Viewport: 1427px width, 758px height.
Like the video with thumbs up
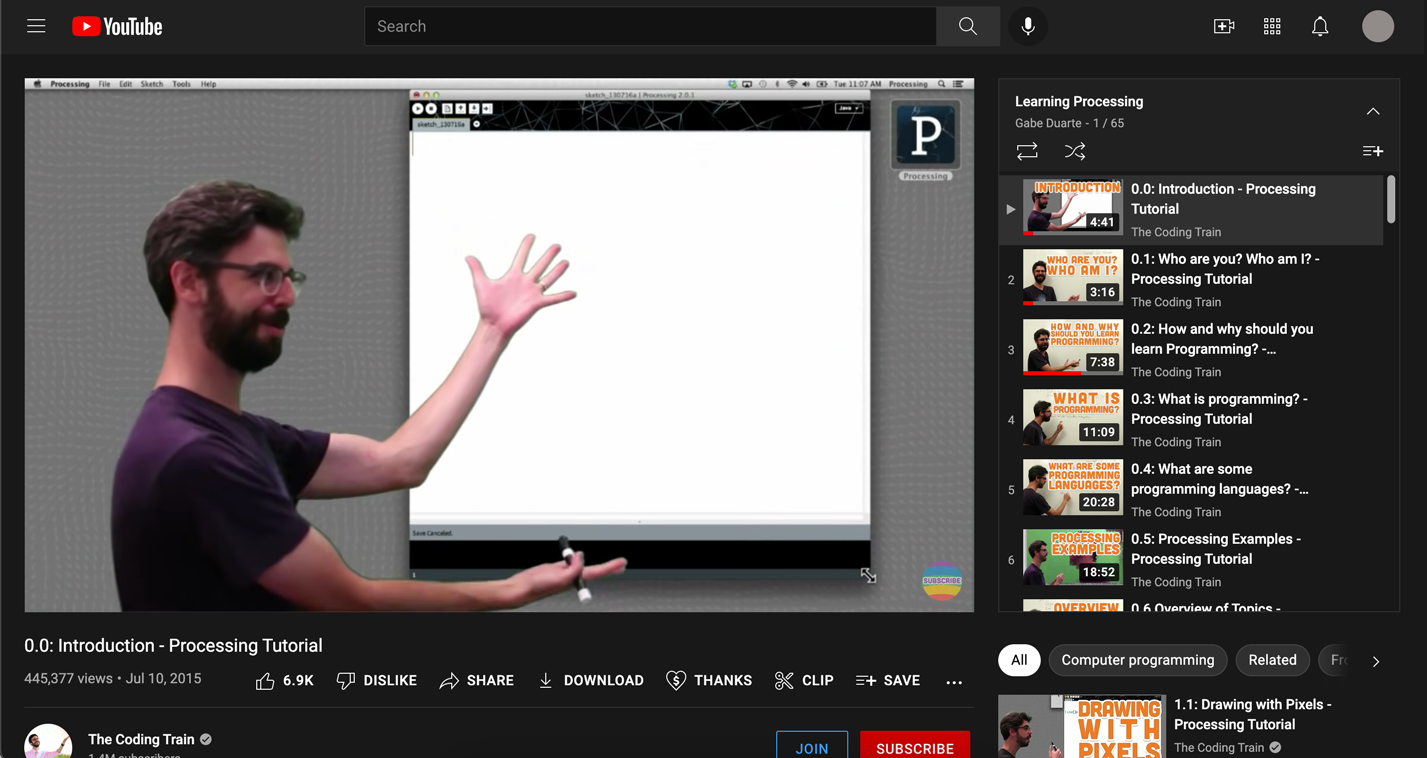285,681
